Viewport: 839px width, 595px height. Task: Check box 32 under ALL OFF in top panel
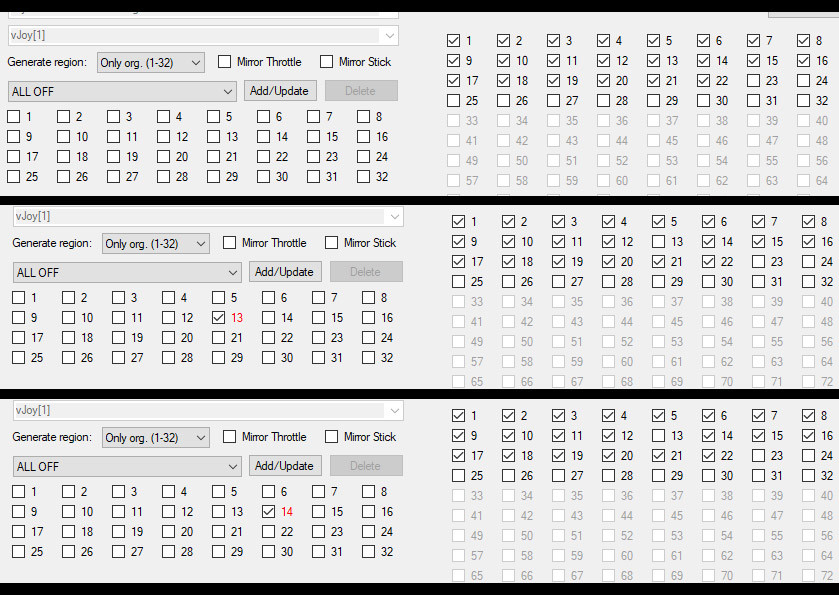pyautogui.click(x=363, y=177)
